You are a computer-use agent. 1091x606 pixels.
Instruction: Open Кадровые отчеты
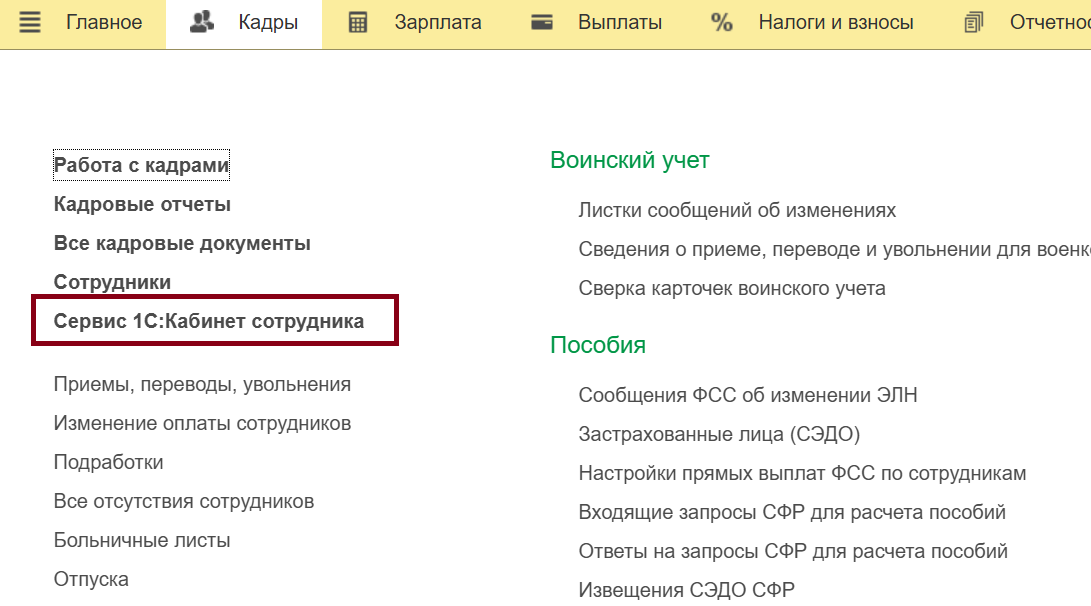[x=142, y=205]
